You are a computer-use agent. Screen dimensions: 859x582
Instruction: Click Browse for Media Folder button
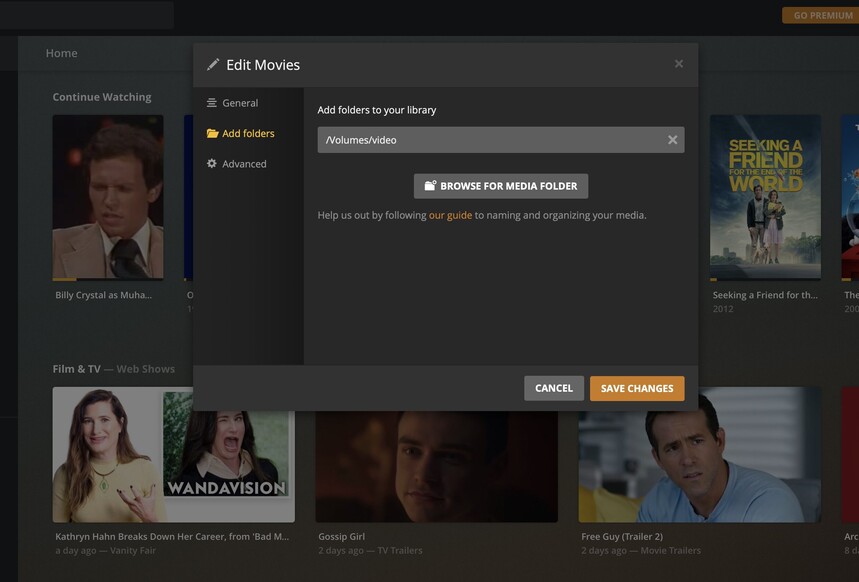click(501, 186)
